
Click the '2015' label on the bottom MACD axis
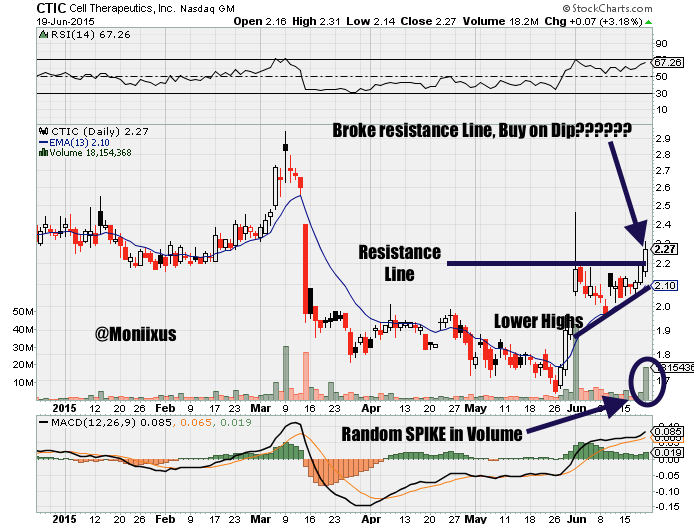pos(65,519)
